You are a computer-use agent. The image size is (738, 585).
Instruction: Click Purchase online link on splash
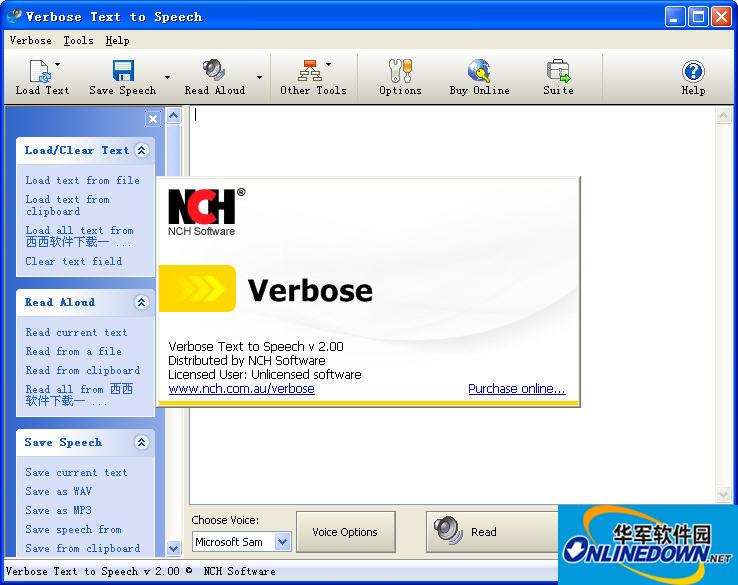click(517, 389)
